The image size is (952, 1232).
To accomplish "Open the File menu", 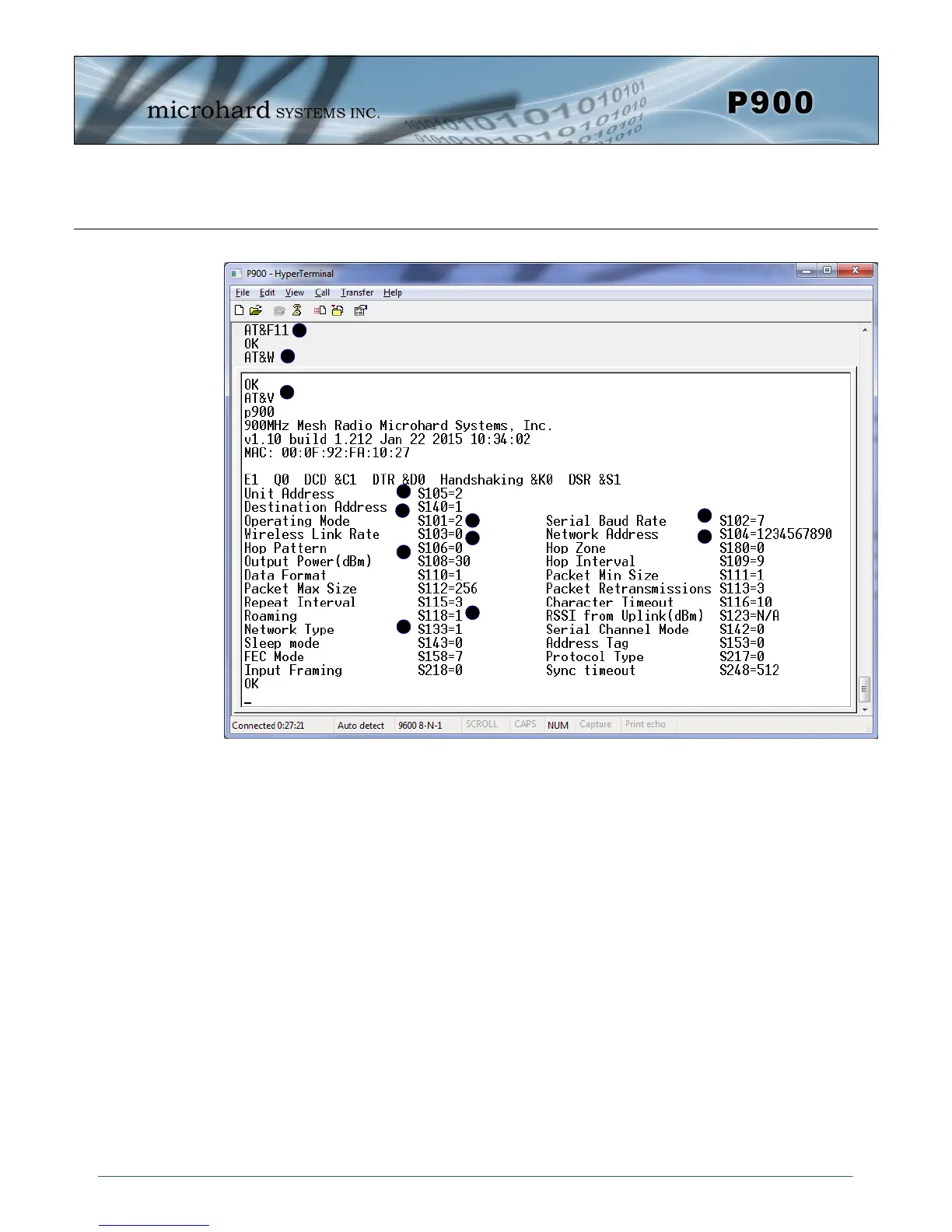I will pyautogui.click(x=243, y=293).
